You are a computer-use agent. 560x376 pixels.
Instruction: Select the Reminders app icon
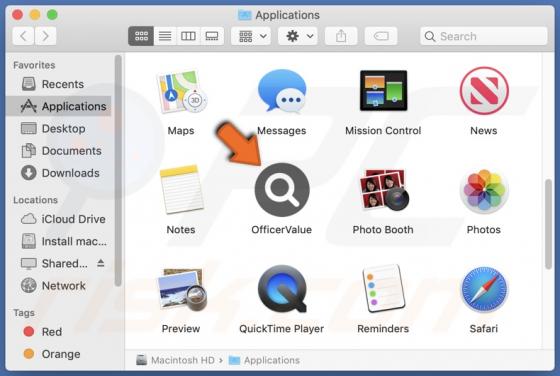pos(383,288)
